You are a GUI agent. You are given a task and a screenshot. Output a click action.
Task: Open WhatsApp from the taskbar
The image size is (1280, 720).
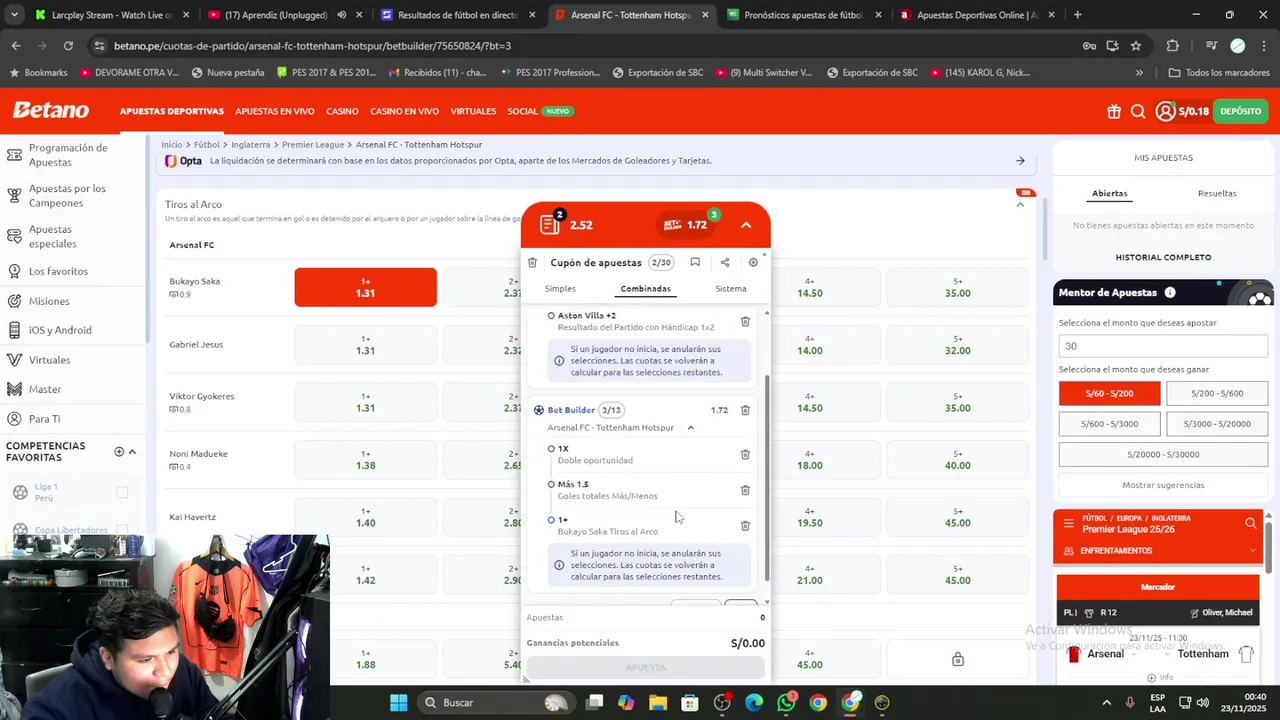pos(786,702)
